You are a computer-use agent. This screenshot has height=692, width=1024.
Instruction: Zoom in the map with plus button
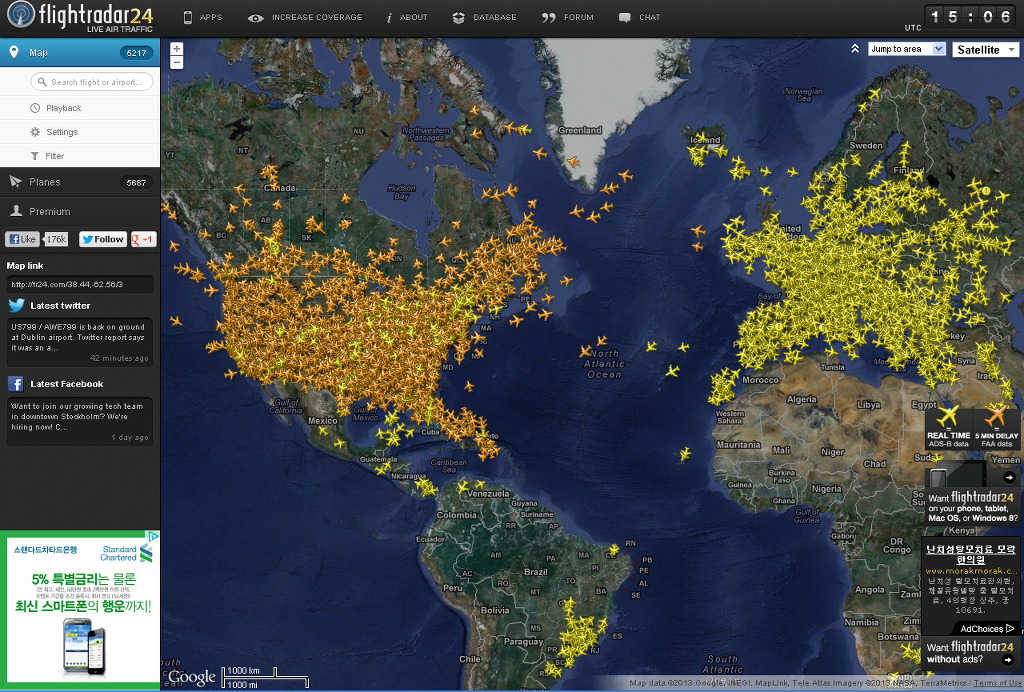click(x=176, y=49)
